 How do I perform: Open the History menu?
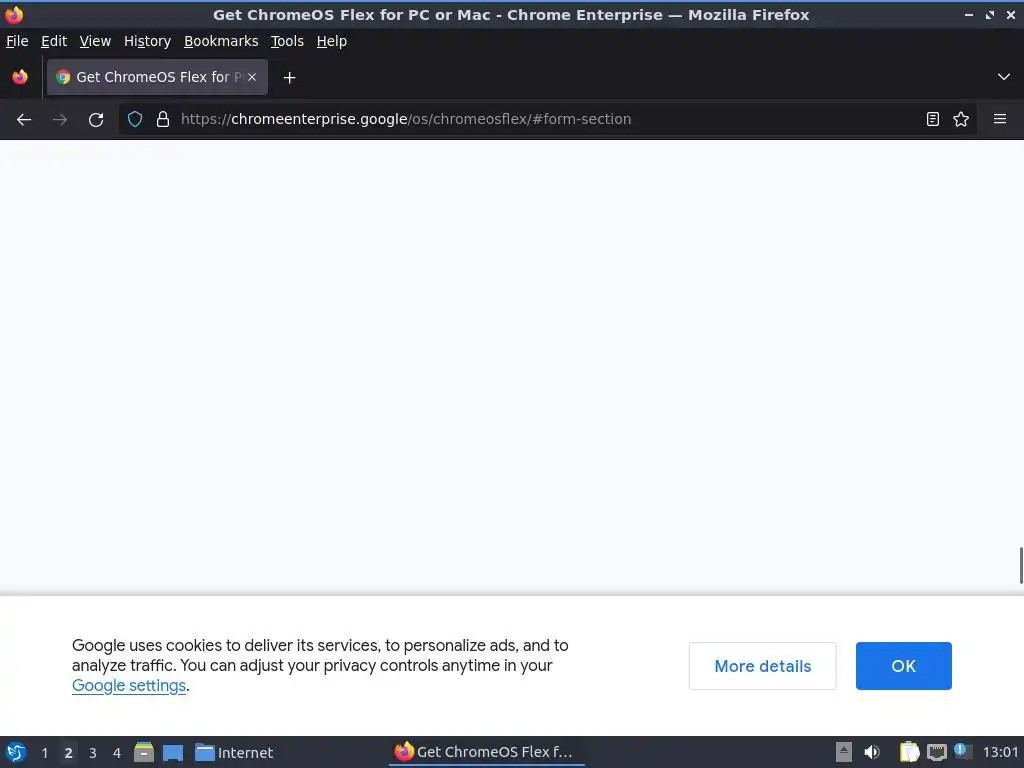pyautogui.click(x=148, y=41)
